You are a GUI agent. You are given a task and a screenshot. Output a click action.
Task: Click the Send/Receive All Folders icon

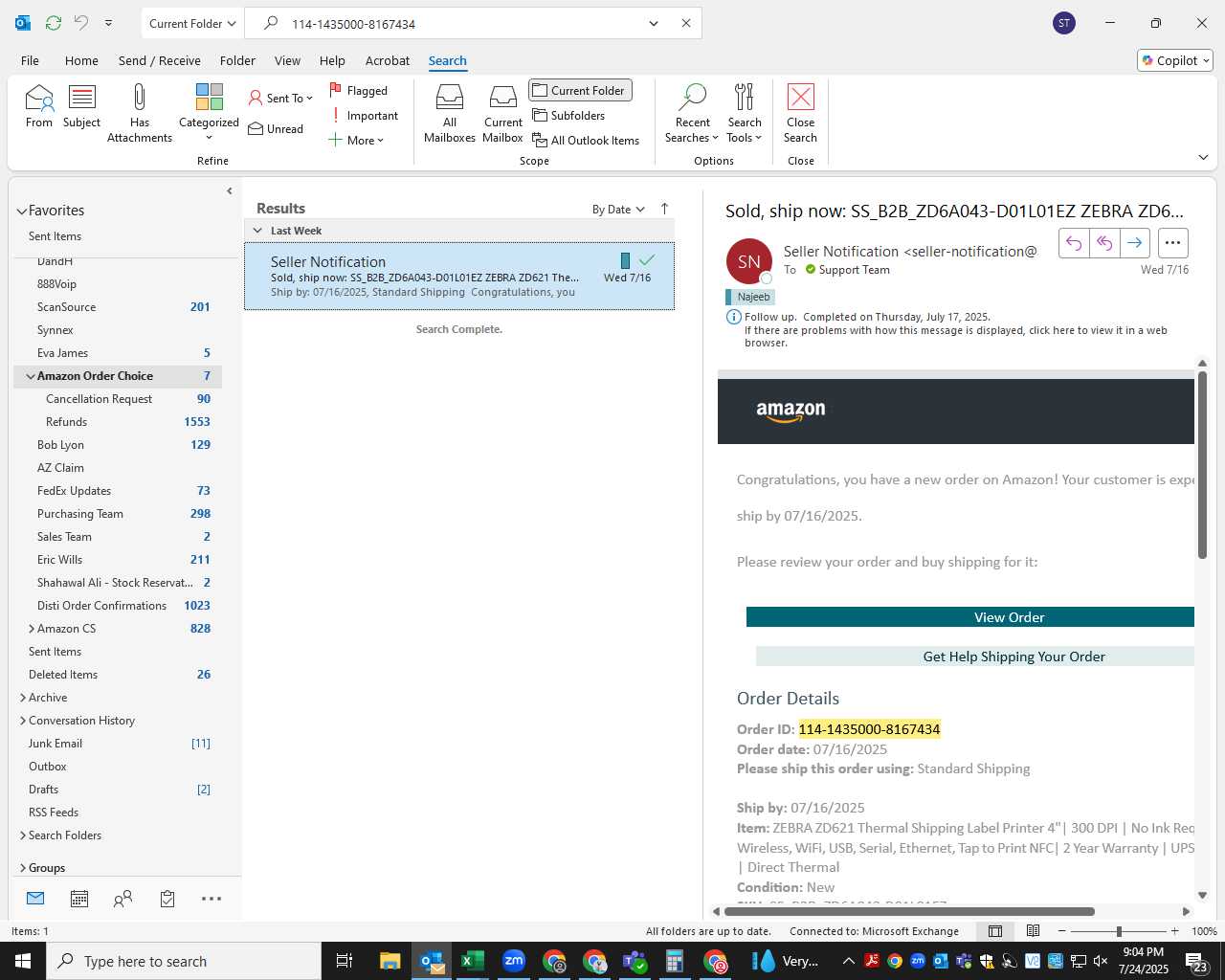coord(54,23)
